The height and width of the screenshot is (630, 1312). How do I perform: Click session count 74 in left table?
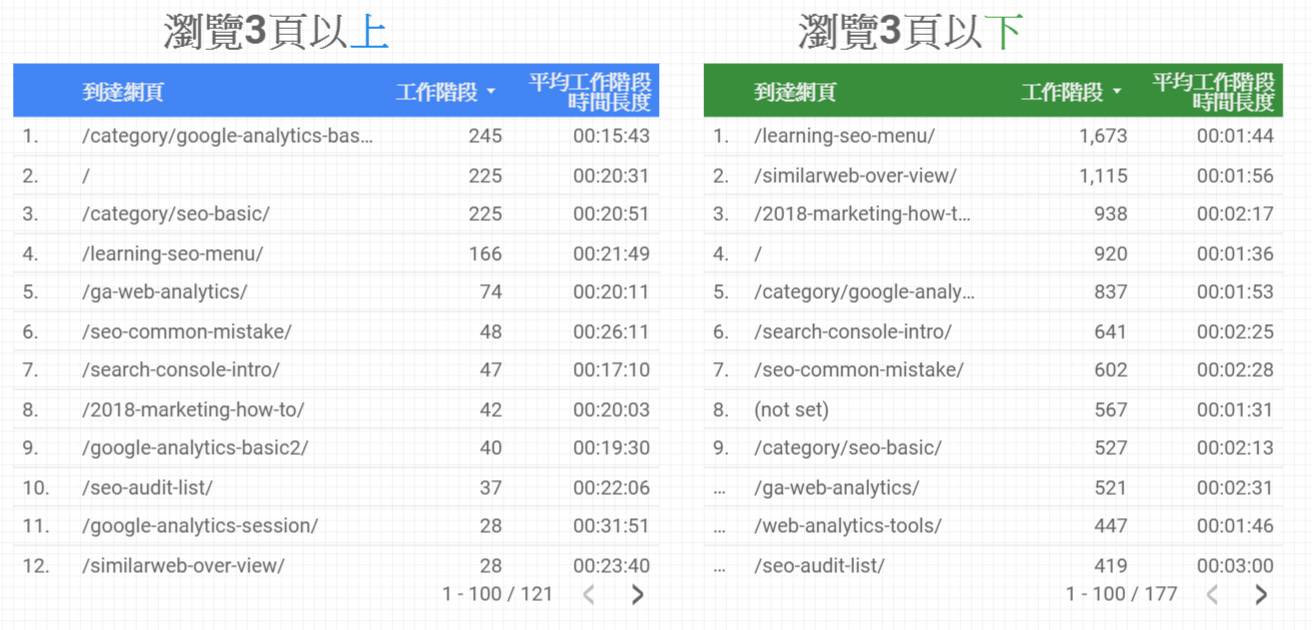[x=490, y=292]
